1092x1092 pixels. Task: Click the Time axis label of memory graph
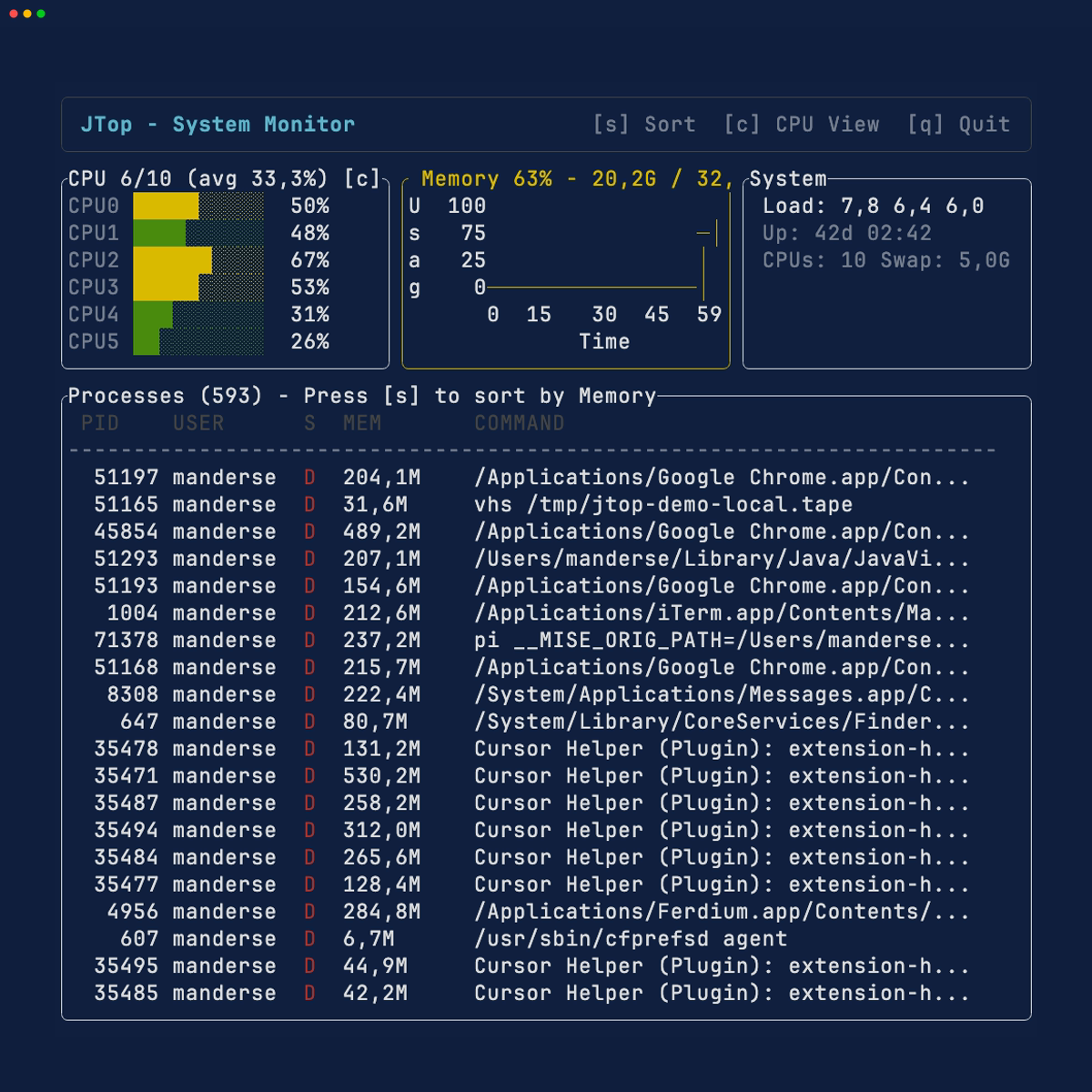coord(604,341)
